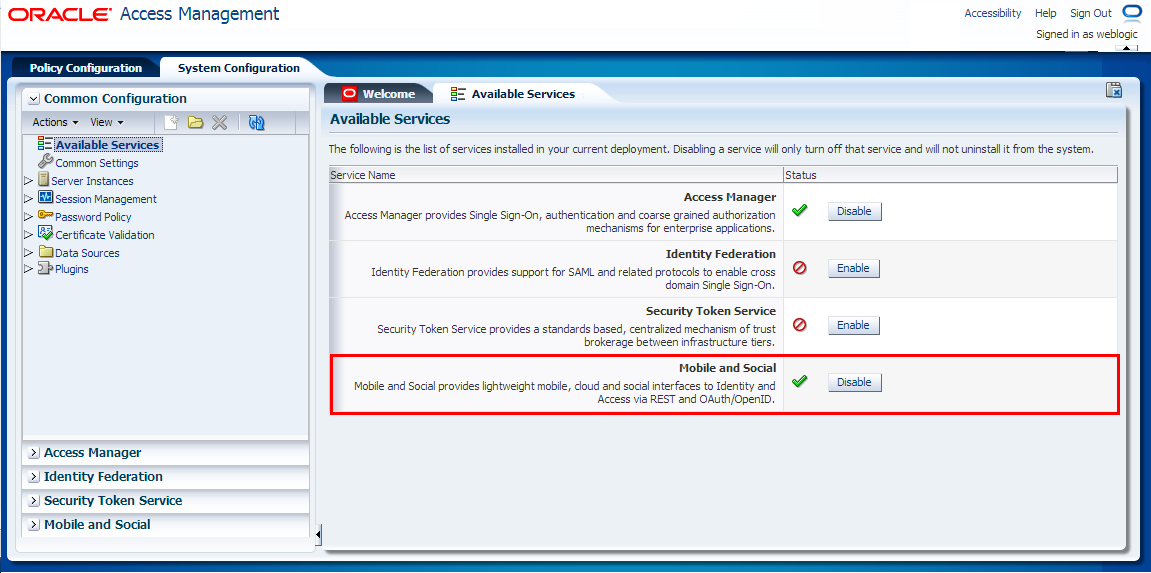Switch to the Welcome tab

[x=380, y=94]
